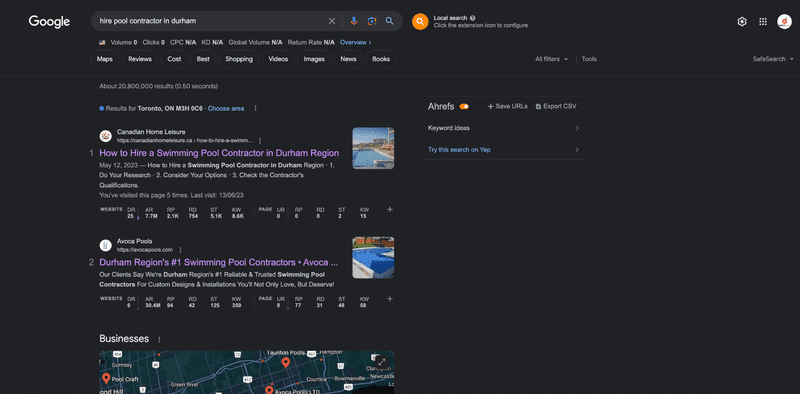Open How to Hire a Swimming Pool Contractor result
The height and width of the screenshot is (394, 800).
pyautogui.click(x=219, y=153)
